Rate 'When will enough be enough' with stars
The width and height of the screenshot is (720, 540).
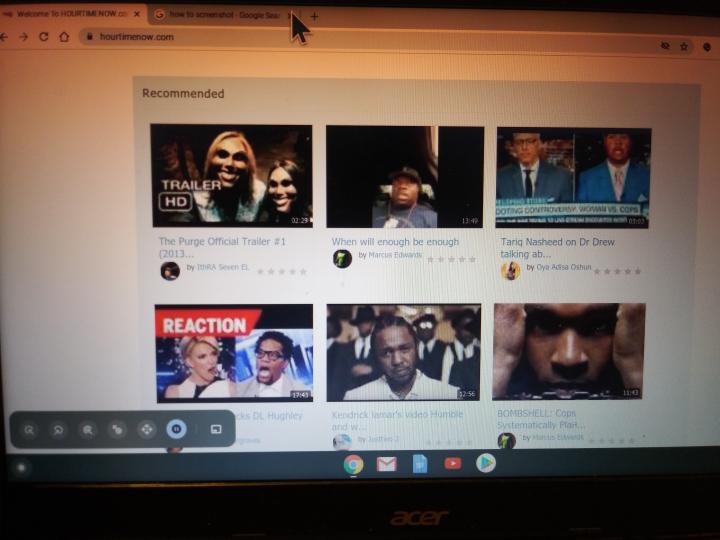[452, 260]
